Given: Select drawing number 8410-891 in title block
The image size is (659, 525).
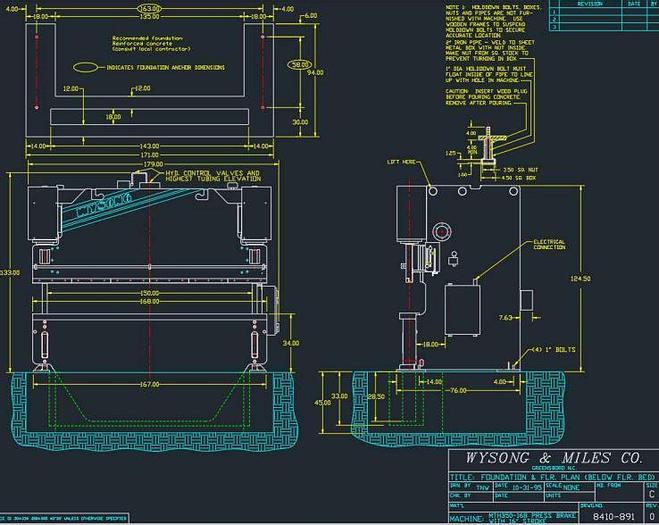Looking at the screenshot, I should click(613, 516).
